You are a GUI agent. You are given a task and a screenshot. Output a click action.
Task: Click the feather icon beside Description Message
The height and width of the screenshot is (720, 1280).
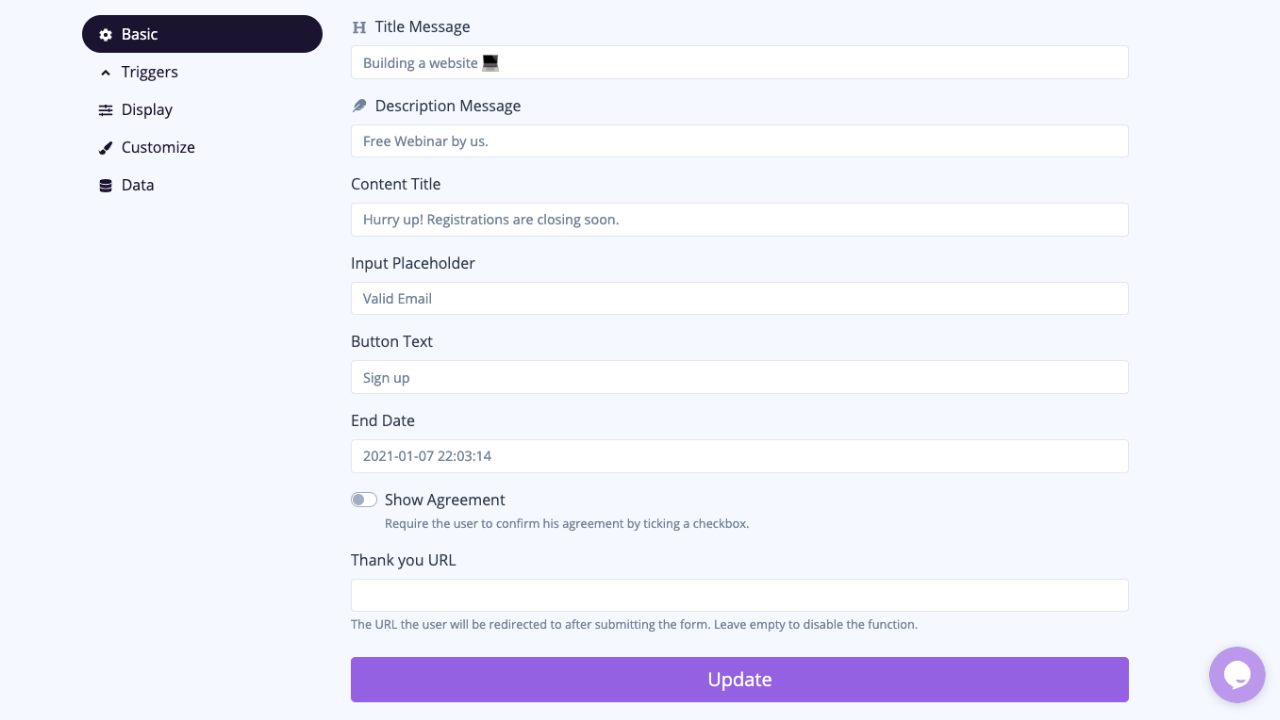click(x=360, y=106)
